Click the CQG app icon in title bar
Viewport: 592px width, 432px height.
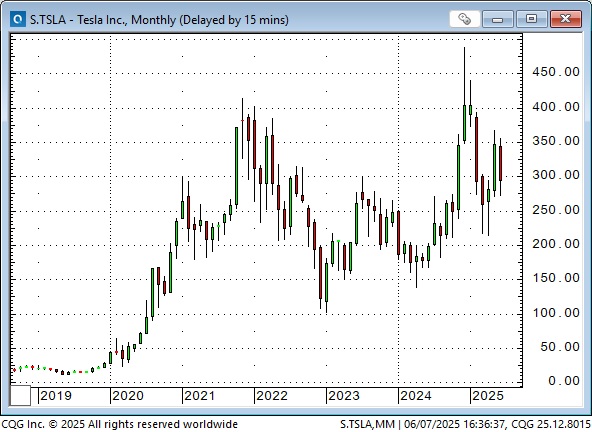(x=18, y=19)
